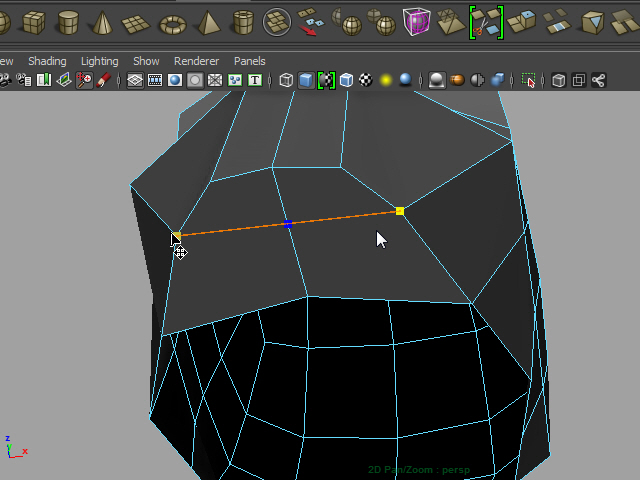Open the Panels dropdown menu

[250, 61]
